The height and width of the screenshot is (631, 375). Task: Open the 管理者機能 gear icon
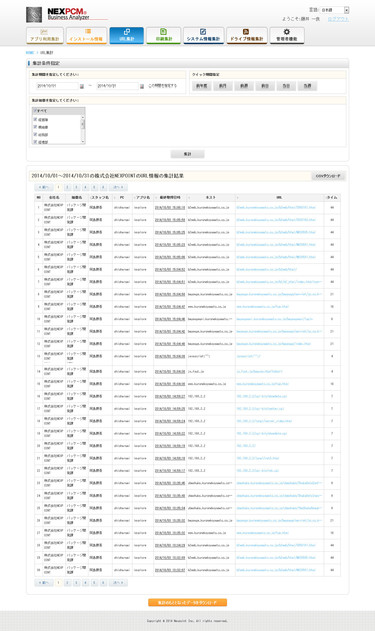click(286, 32)
